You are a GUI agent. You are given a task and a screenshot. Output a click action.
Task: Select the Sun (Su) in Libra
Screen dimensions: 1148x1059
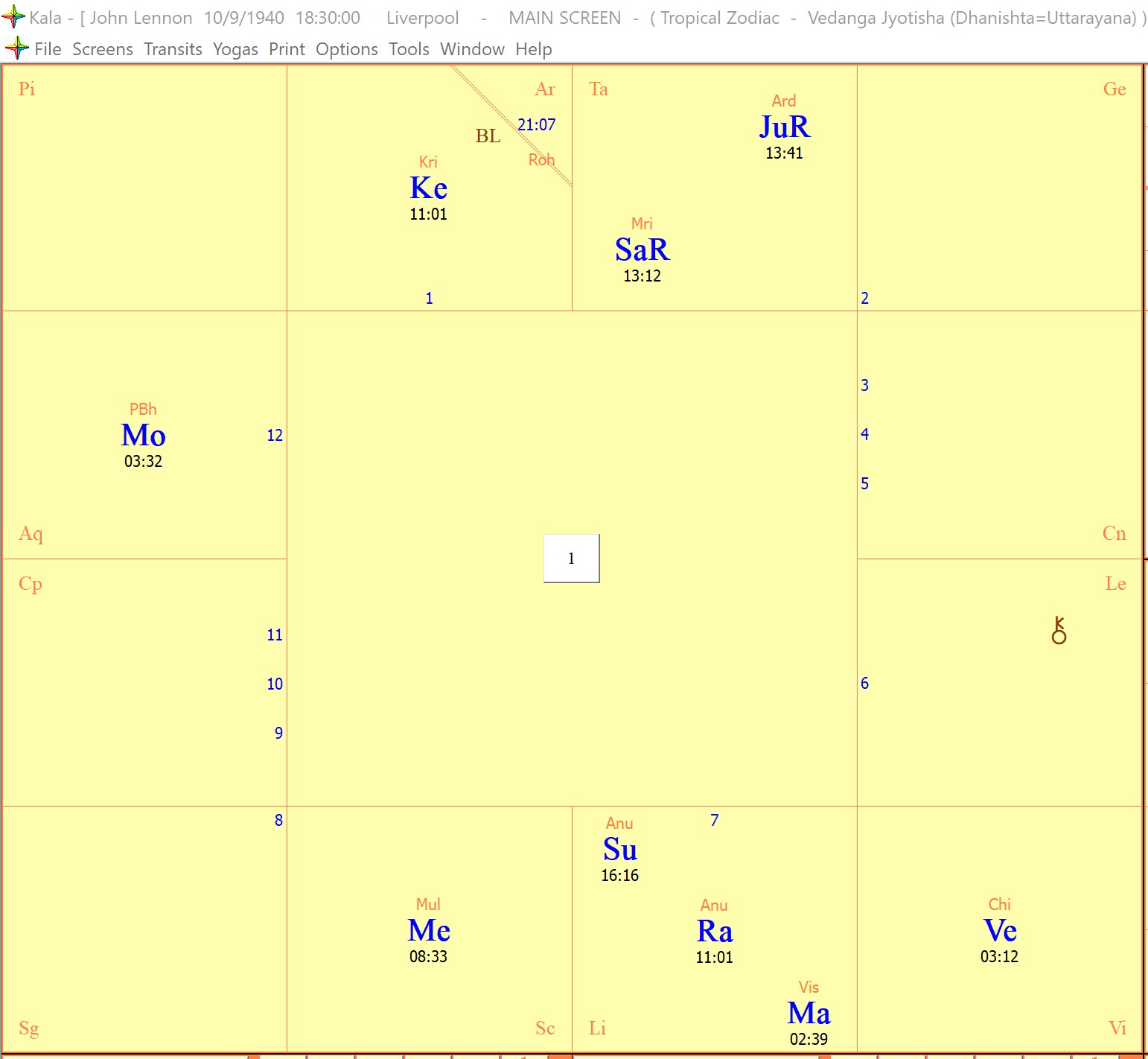tap(619, 849)
